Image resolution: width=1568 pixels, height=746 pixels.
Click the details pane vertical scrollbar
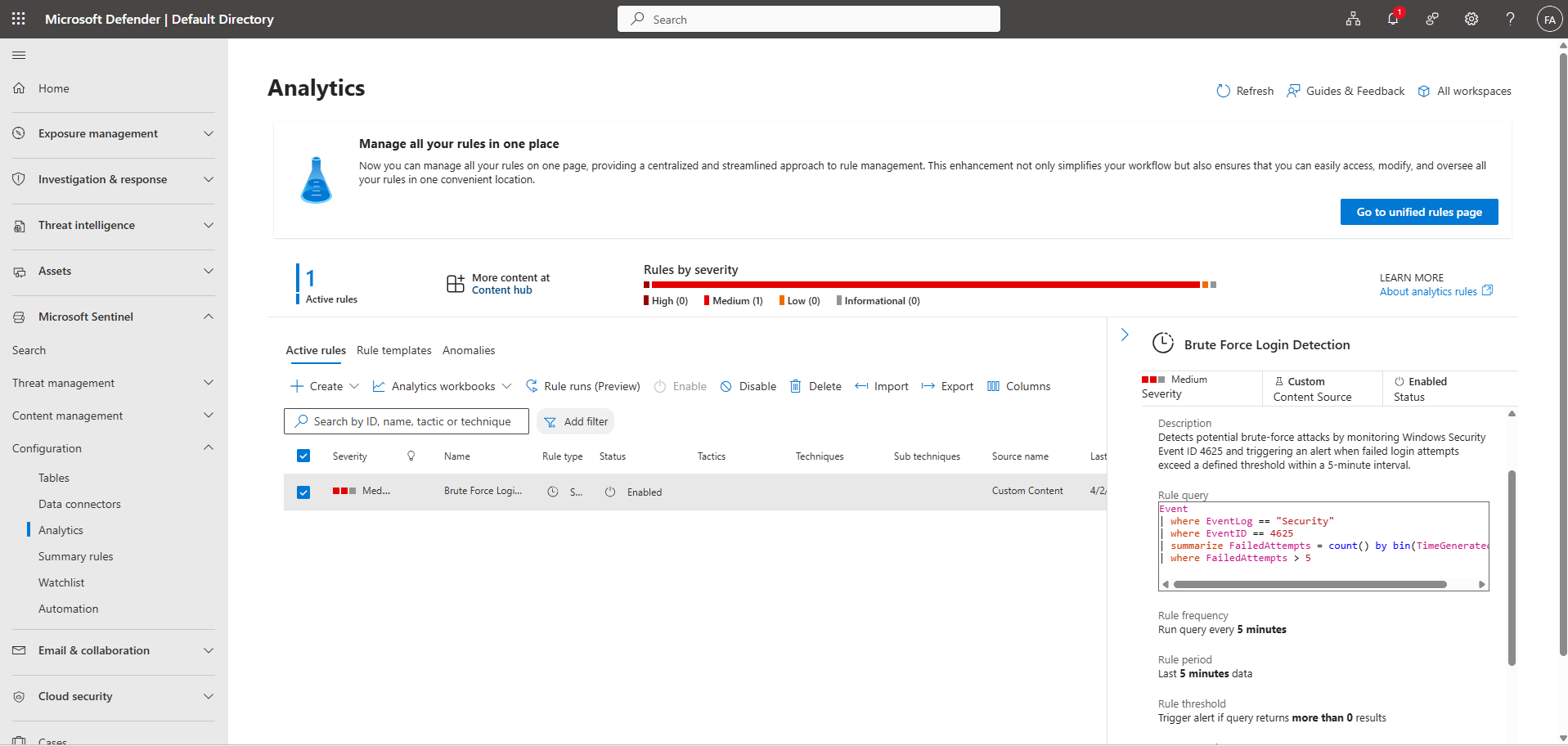point(1512,568)
